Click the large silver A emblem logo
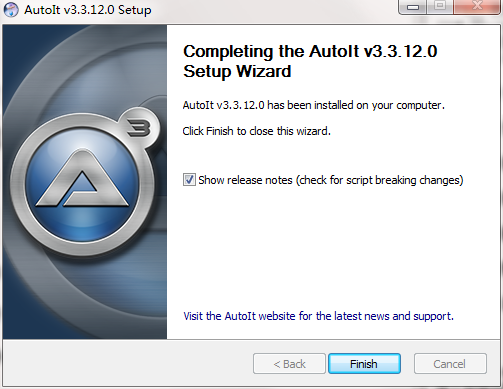Screen dimensions: 503x389 pyautogui.click(x=82, y=184)
